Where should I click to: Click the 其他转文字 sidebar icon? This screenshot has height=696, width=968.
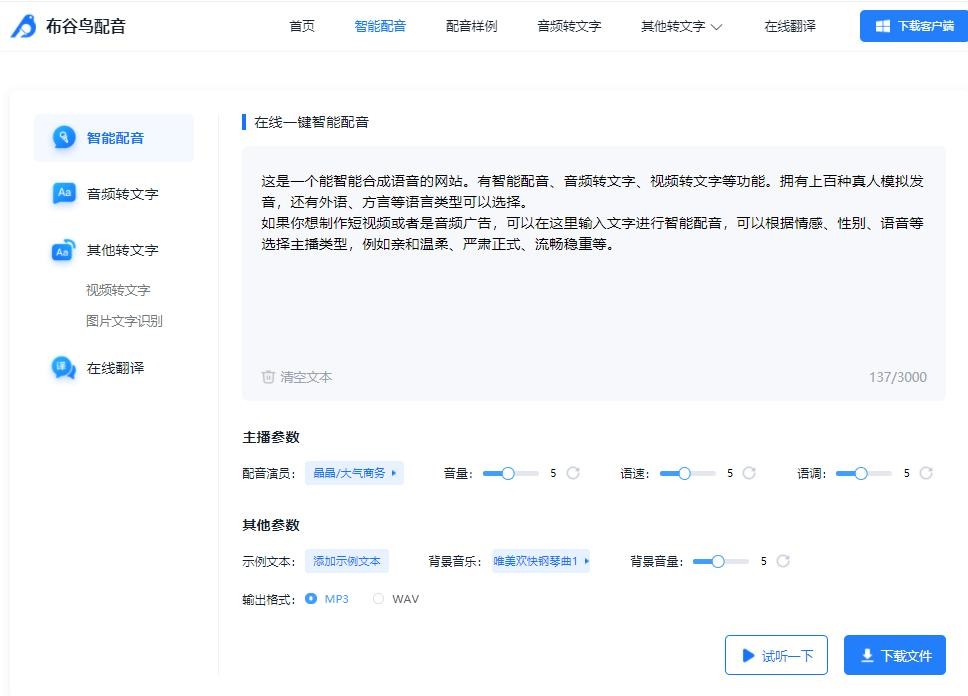pyautogui.click(x=63, y=250)
